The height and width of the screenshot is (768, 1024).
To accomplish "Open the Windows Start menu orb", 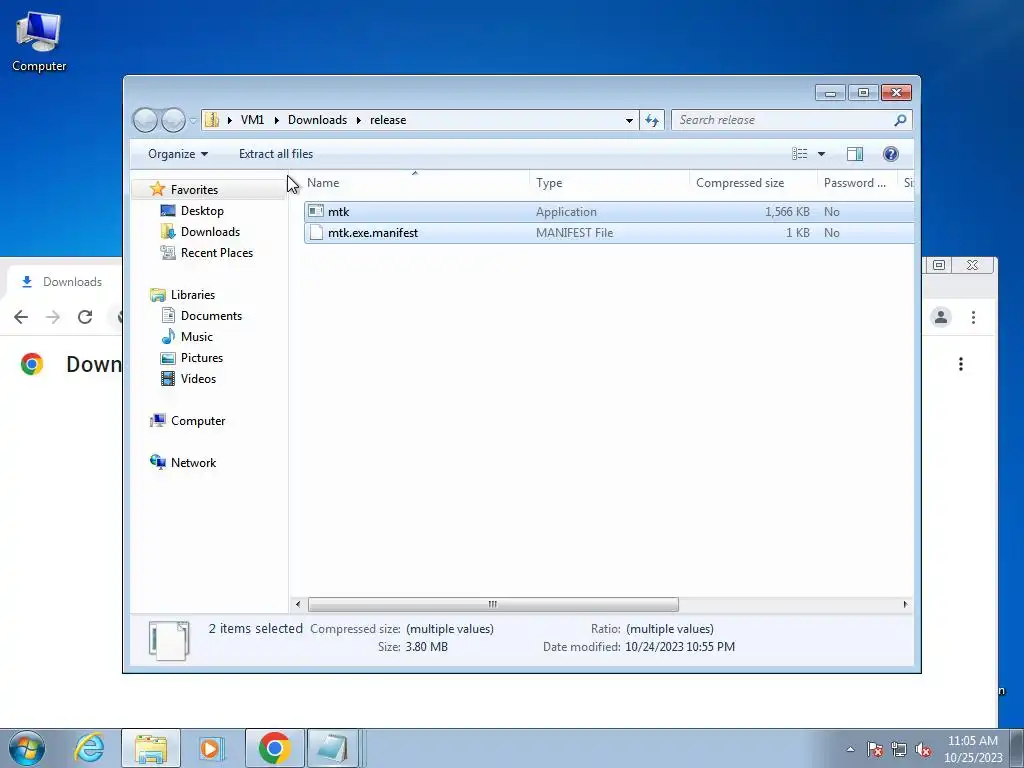I will (27, 748).
